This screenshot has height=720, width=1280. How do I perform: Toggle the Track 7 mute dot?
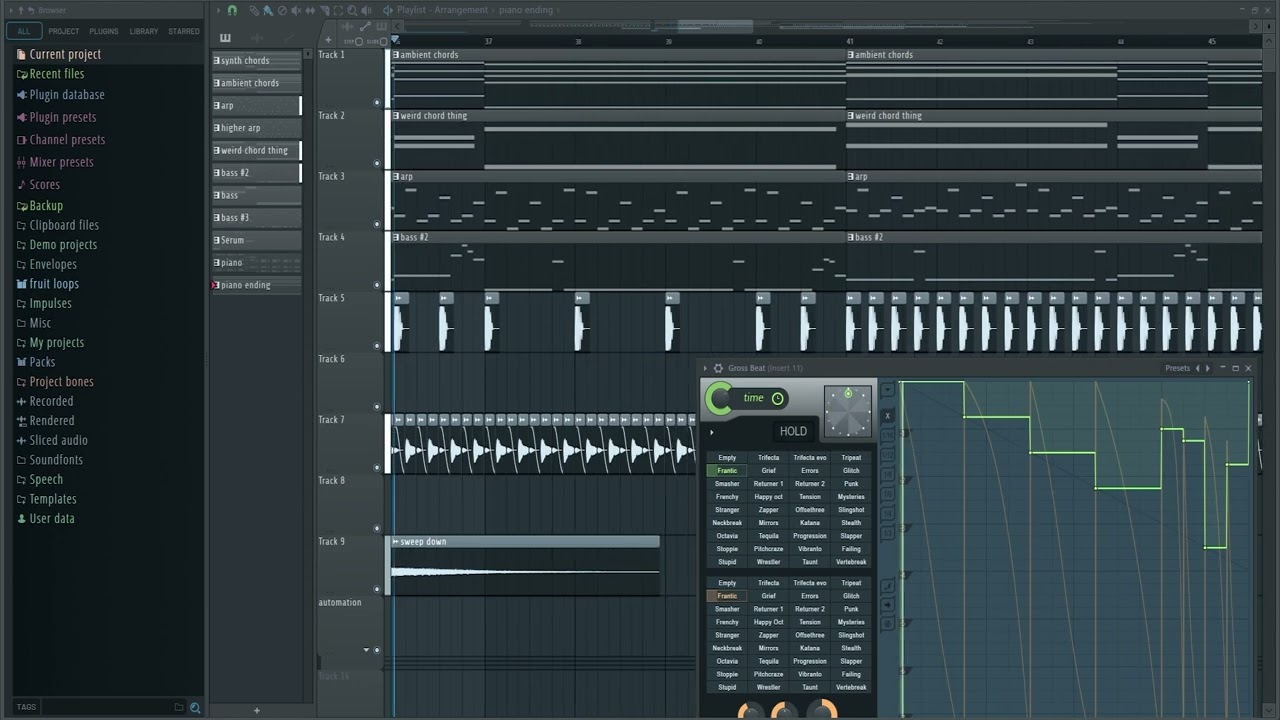377,467
